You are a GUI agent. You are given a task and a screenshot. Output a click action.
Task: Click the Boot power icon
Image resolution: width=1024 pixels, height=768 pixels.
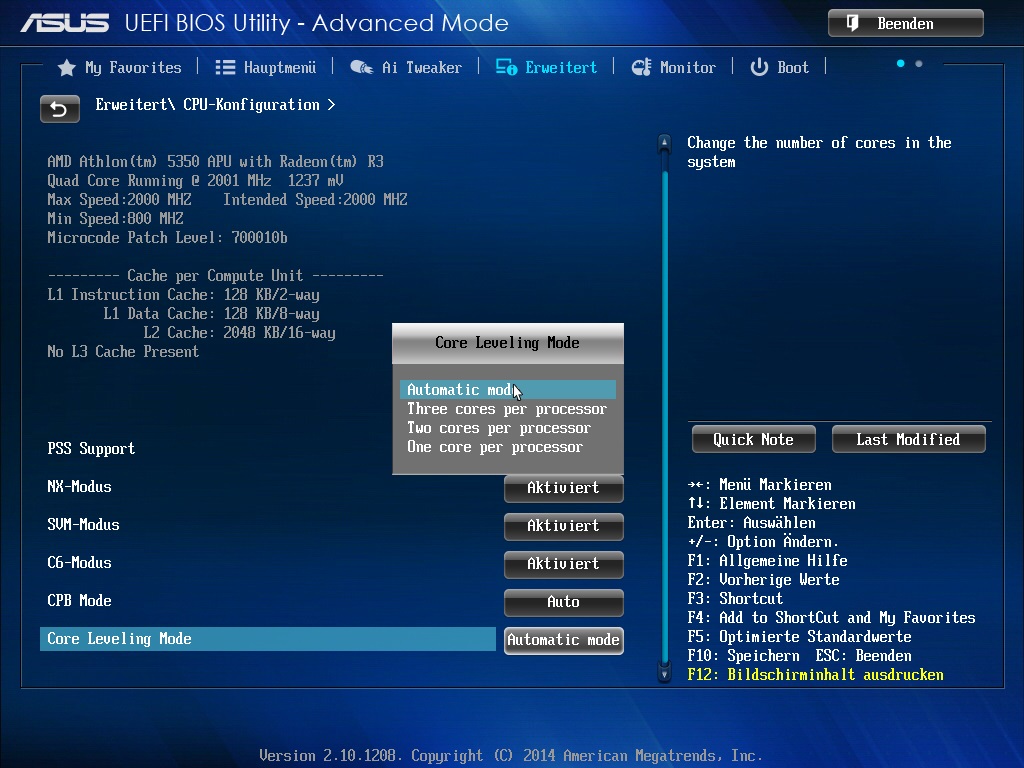pos(759,67)
